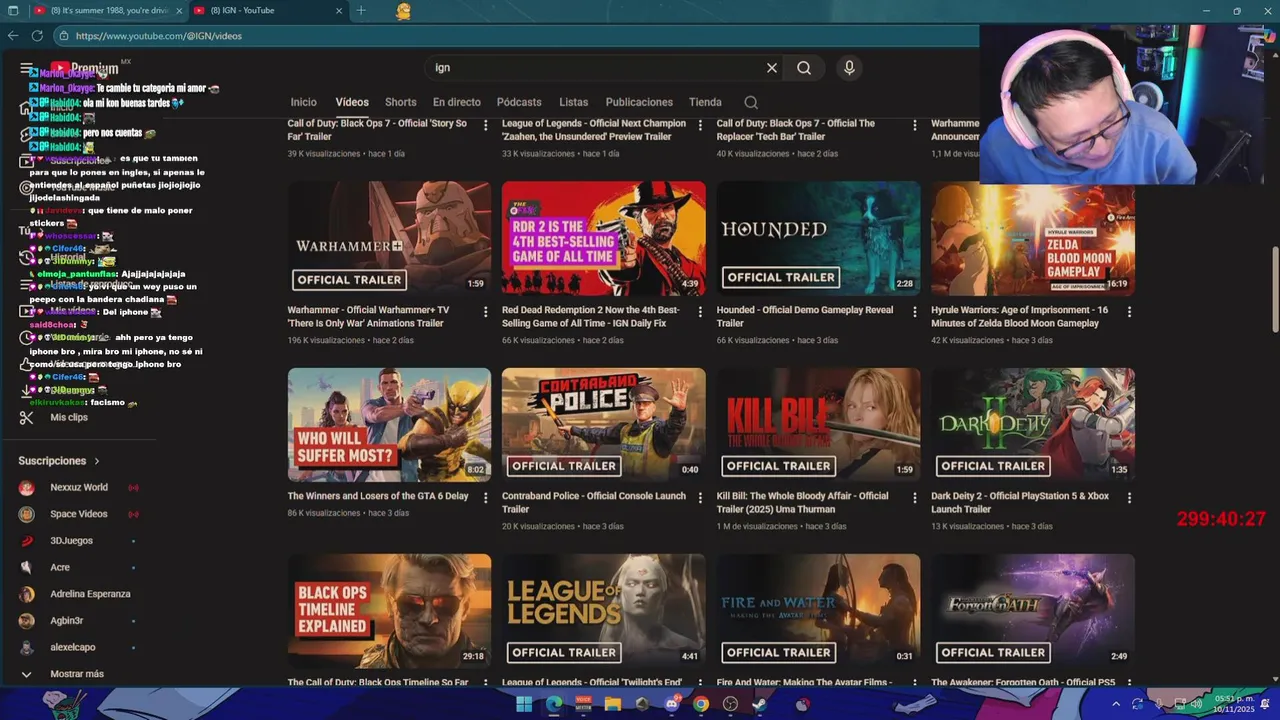
Task: Open Discord from the taskbar
Action: 671,704
